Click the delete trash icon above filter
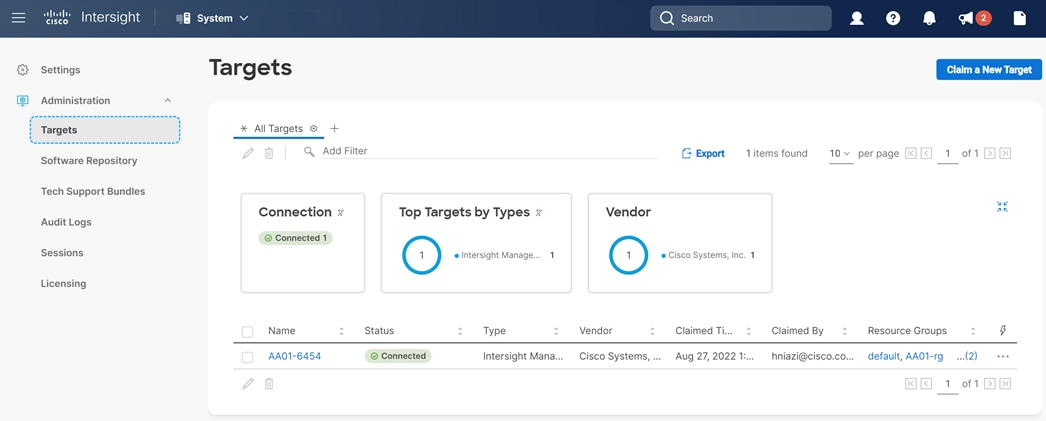Image resolution: width=1046 pixels, height=421 pixels. [269, 153]
